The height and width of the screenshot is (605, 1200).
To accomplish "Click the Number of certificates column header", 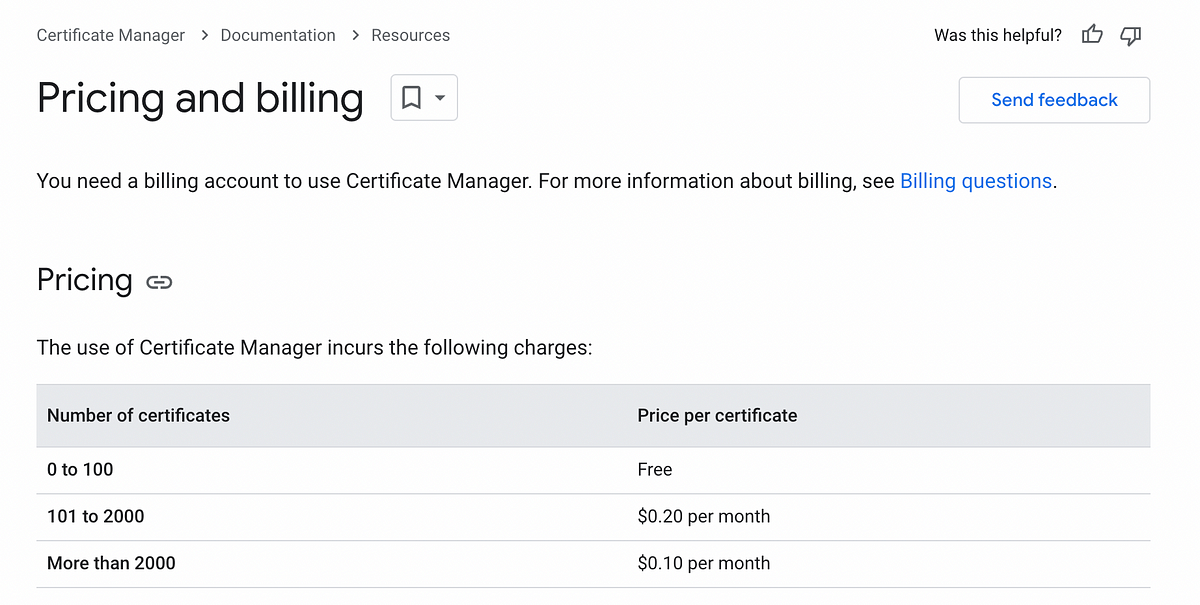I will 138,415.
